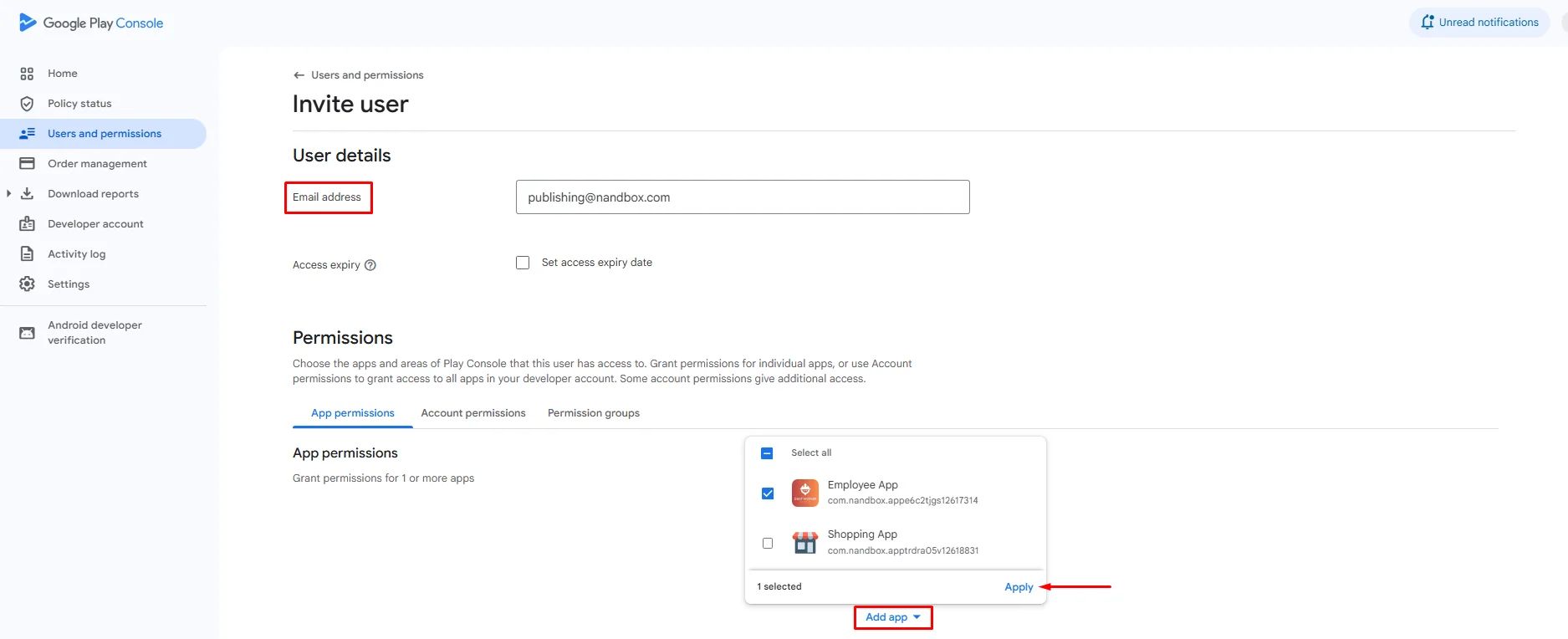Viewport: 1568px width, 639px height.
Task: Click the Activity log document icon
Action: (x=27, y=254)
